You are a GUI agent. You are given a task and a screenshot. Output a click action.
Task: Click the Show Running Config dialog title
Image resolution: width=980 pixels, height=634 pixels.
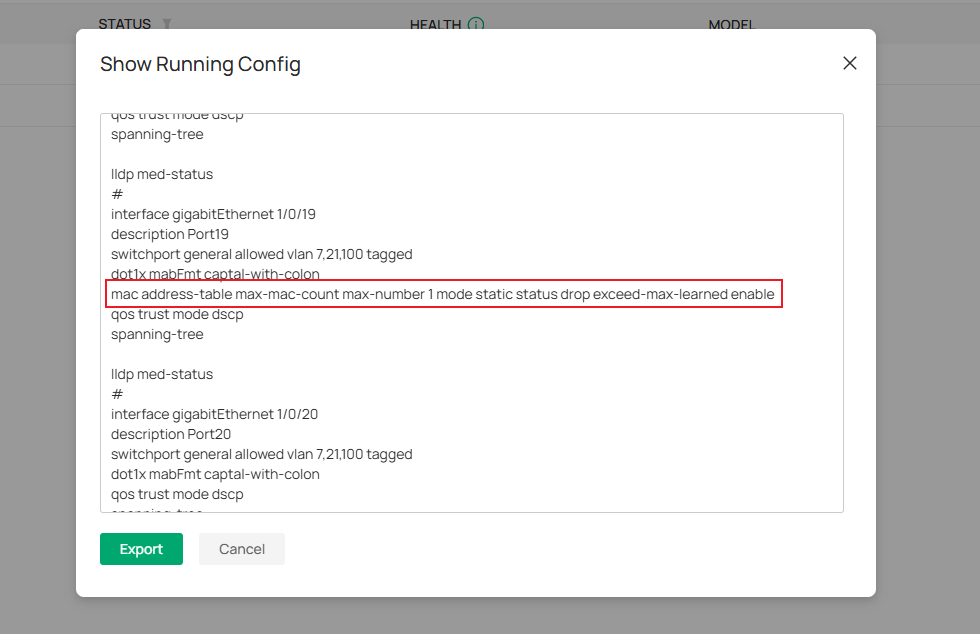pyautogui.click(x=200, y=63)
